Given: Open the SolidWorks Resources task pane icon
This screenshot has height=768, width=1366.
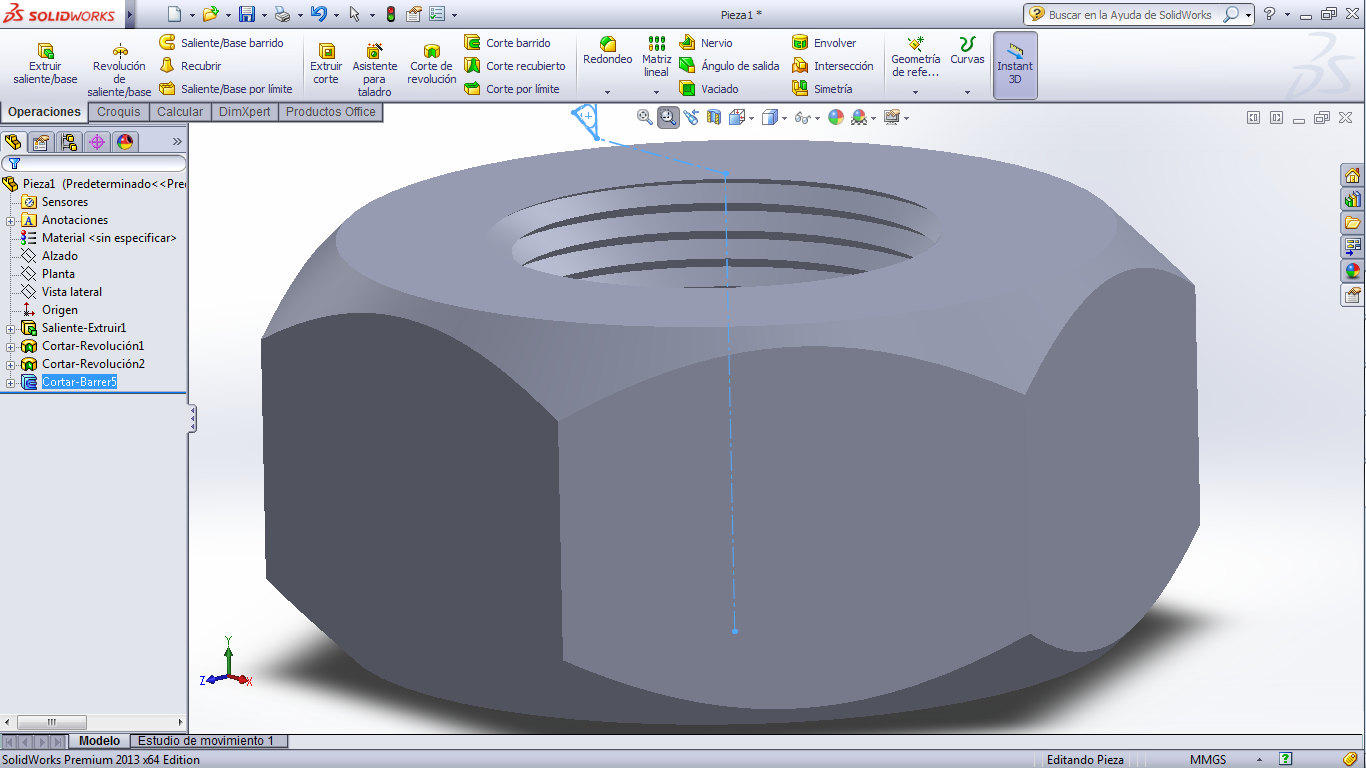Looking at the screenshot, I should click(x=1352, y=175).
